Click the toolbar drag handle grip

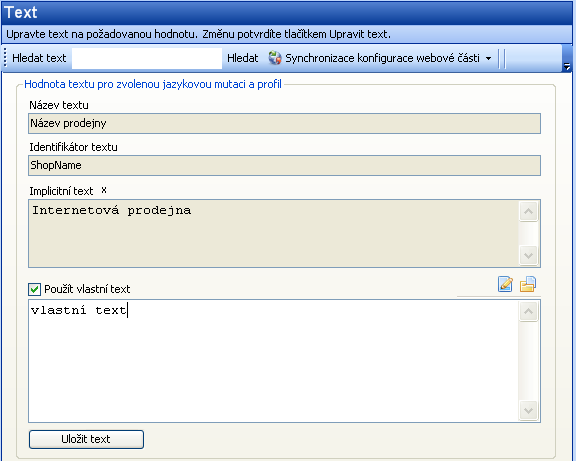click(x=5, y=58)
